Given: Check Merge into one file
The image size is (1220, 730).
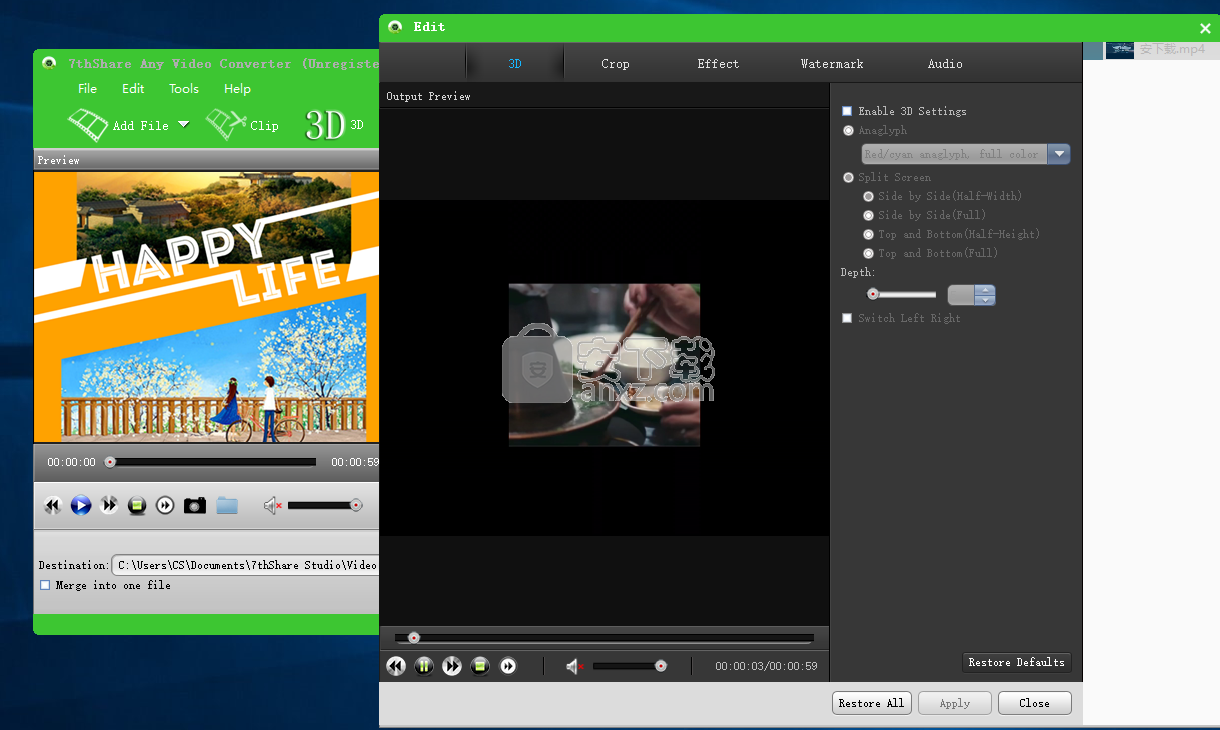Looking at the screenshot, I should pos(45,585).
